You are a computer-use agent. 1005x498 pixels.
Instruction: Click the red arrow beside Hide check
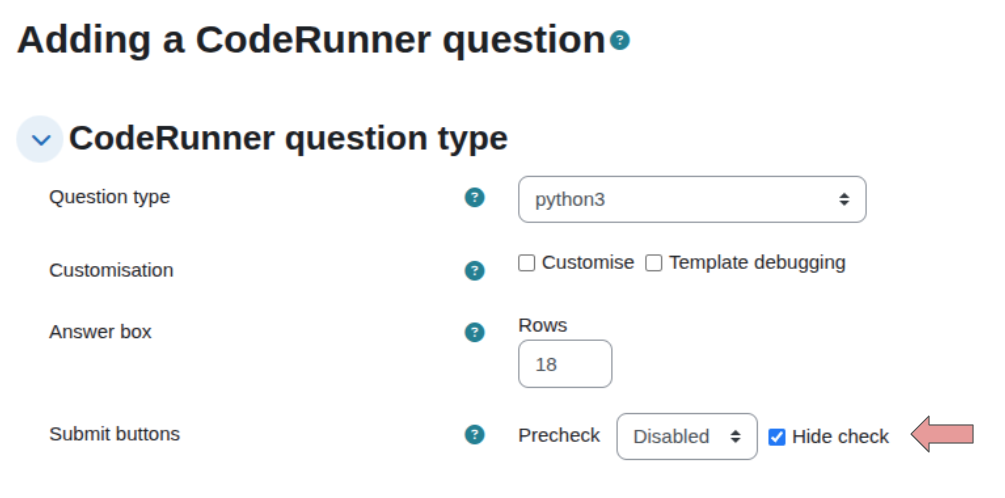tap(942, 434)
